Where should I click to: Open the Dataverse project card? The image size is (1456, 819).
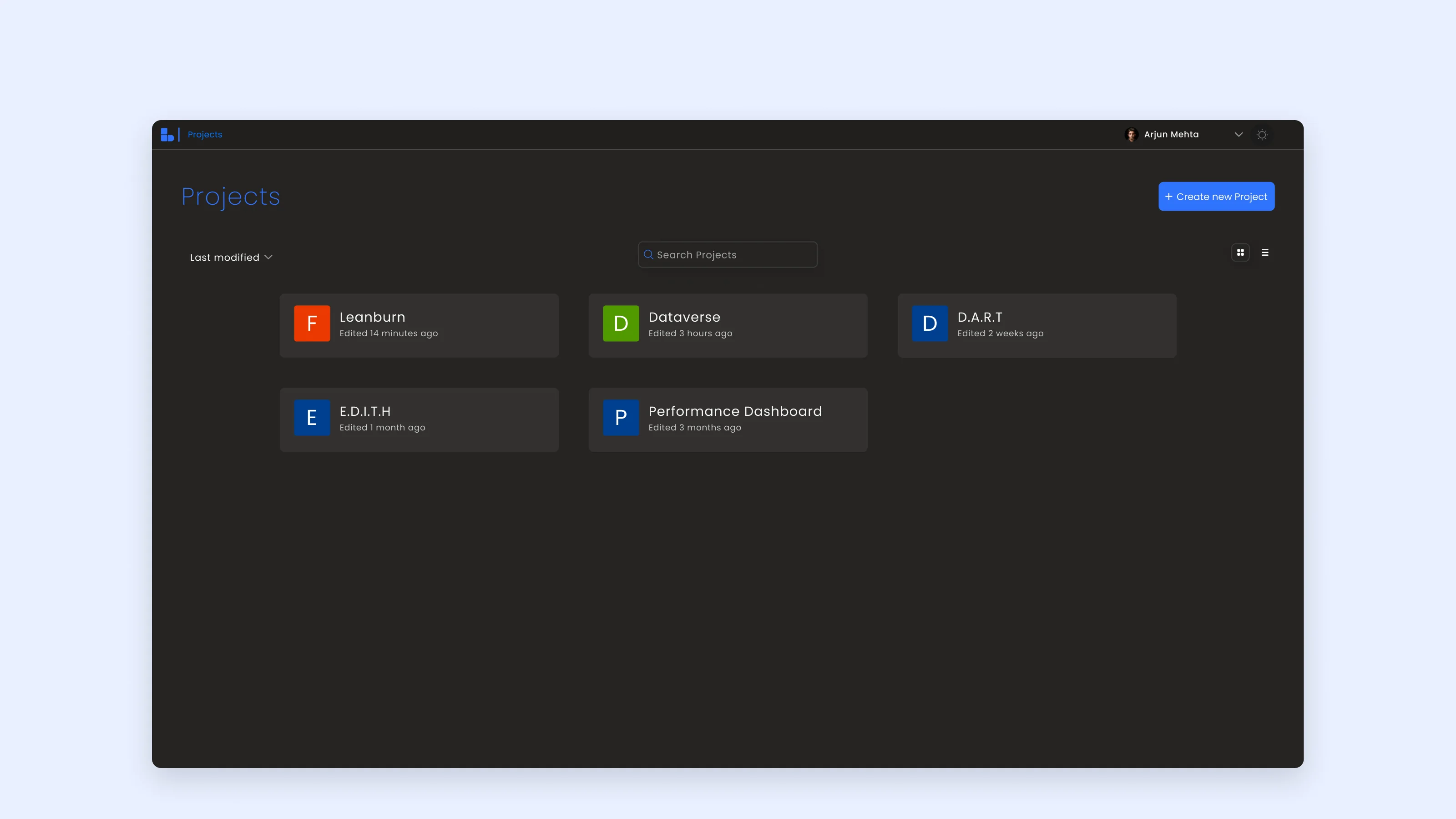pos(728,326)
